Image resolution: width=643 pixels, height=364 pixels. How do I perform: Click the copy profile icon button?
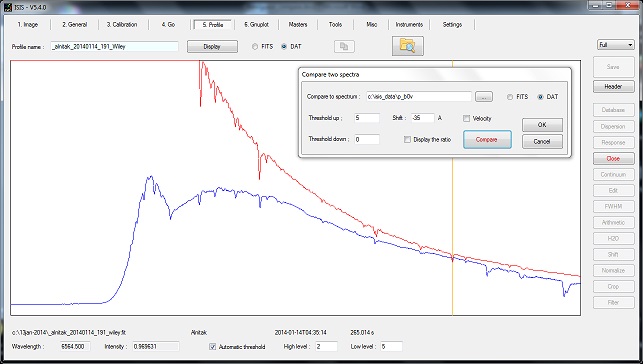coord(344,46)
